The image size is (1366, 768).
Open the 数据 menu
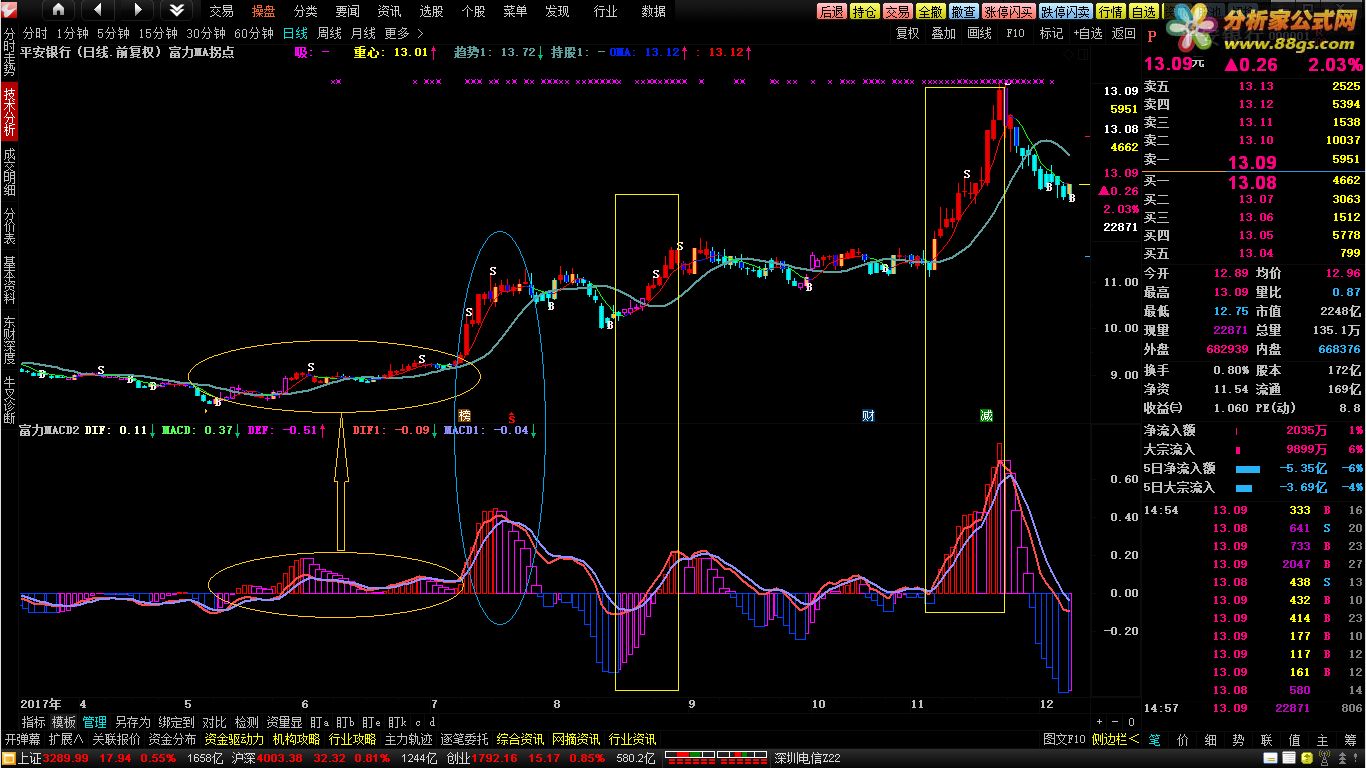653,11
